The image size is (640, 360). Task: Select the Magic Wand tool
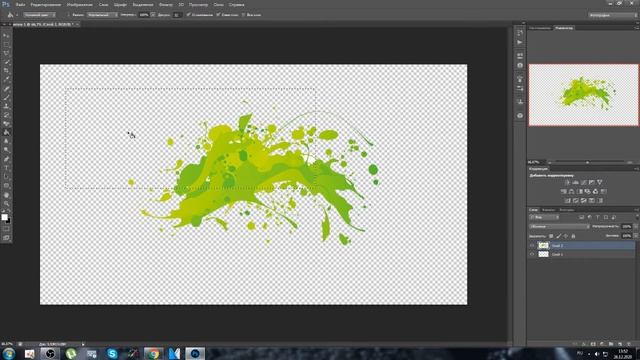click(6, 62)
